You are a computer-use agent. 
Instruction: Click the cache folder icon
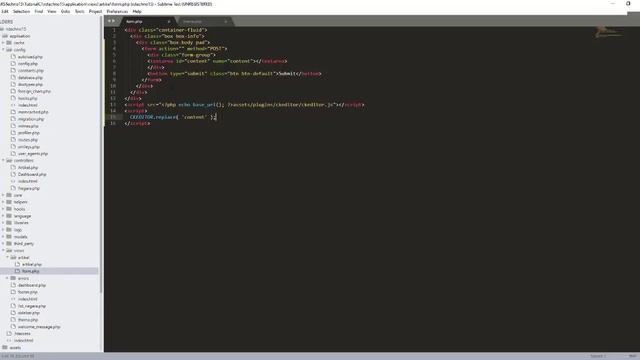(9, 42)
